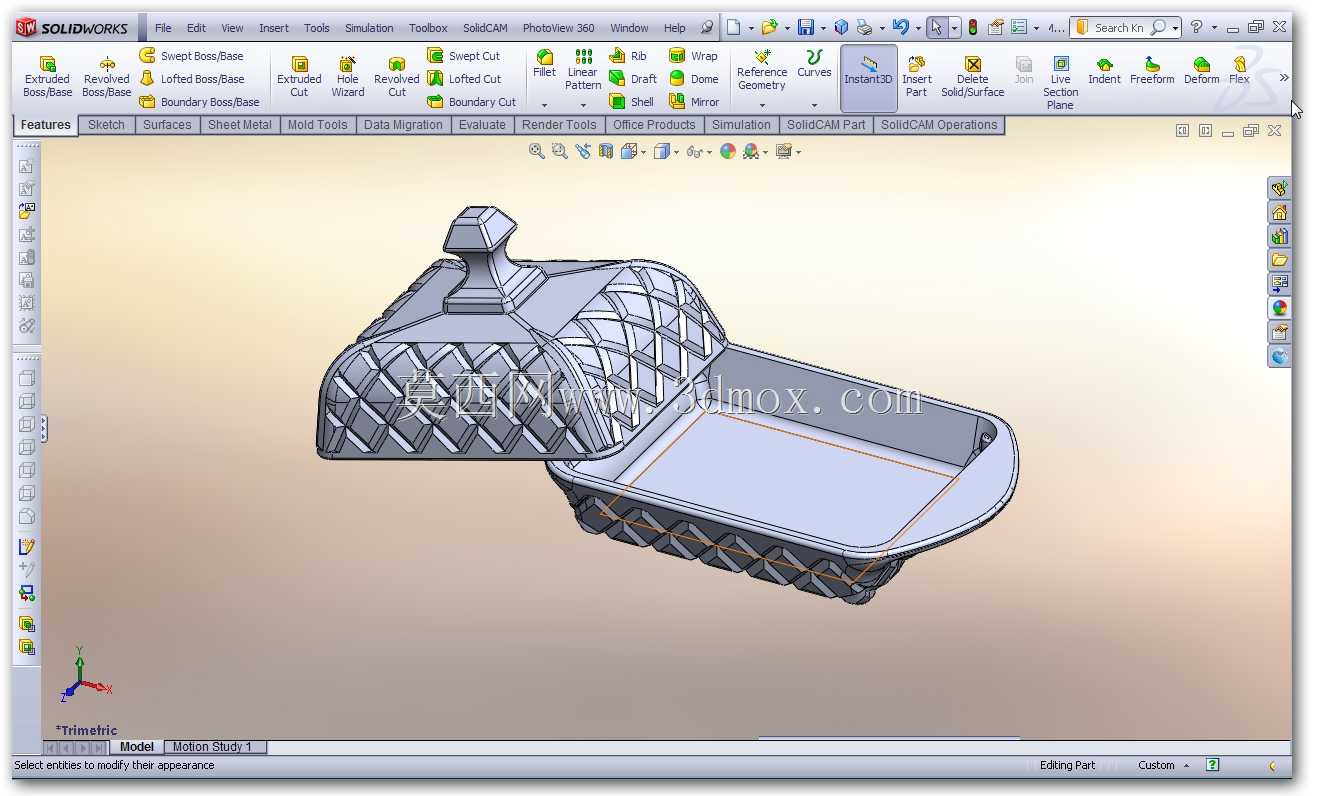Click the Mirror tool
This screenshot has height=796, width=1319.
click(x=694, y=102)
